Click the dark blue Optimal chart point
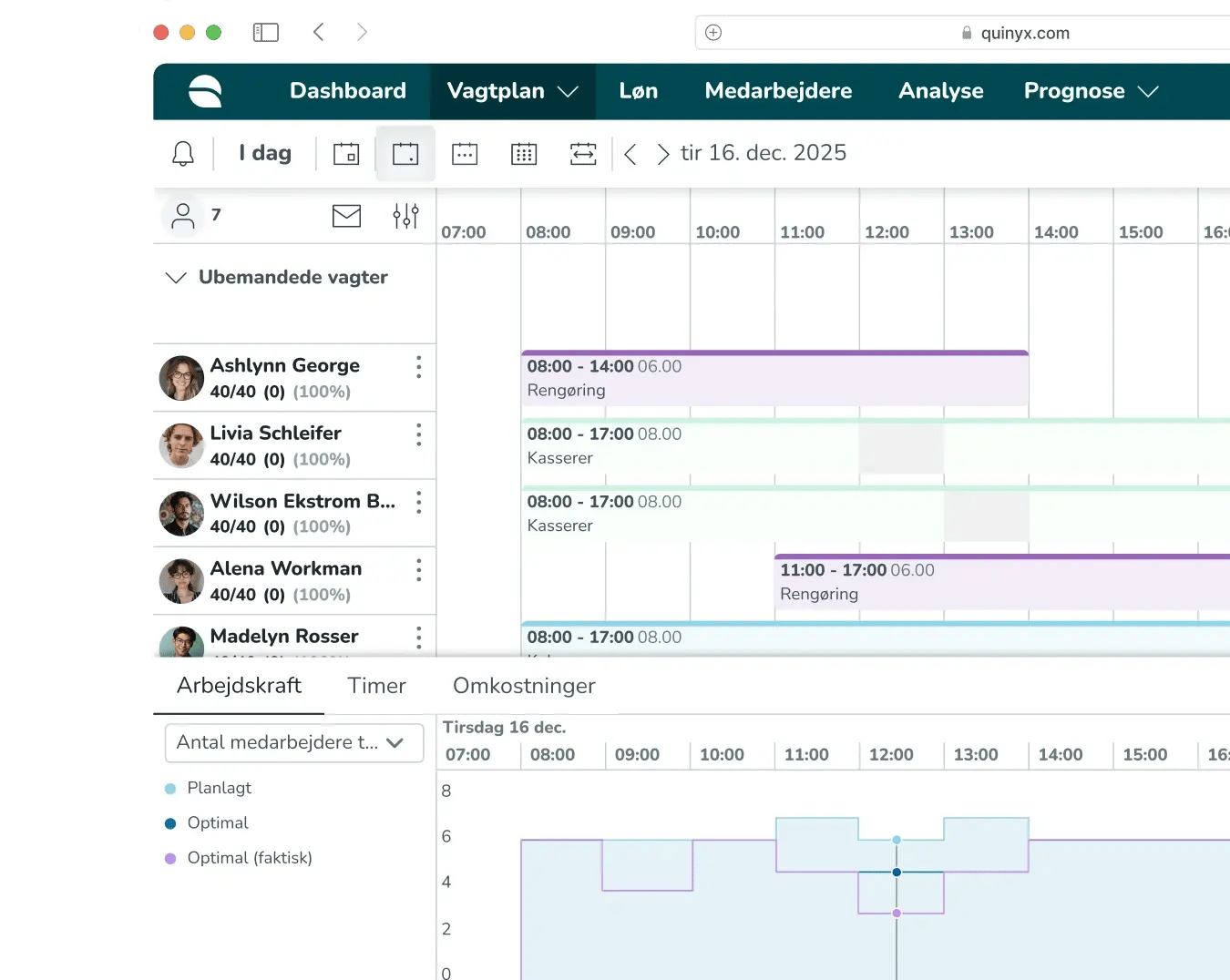1230x980 pixels. (x=897, y=873)
